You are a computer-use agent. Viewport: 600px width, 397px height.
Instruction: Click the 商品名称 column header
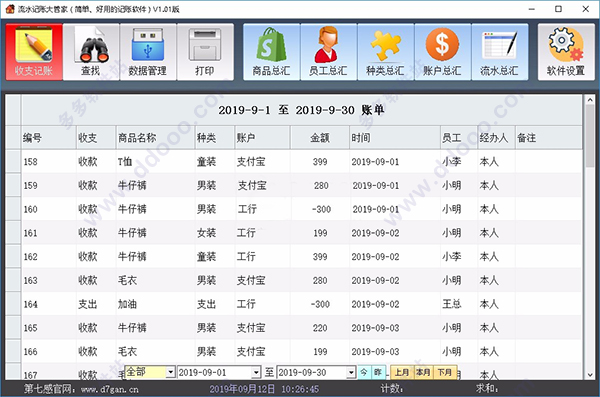click(155, 137)
